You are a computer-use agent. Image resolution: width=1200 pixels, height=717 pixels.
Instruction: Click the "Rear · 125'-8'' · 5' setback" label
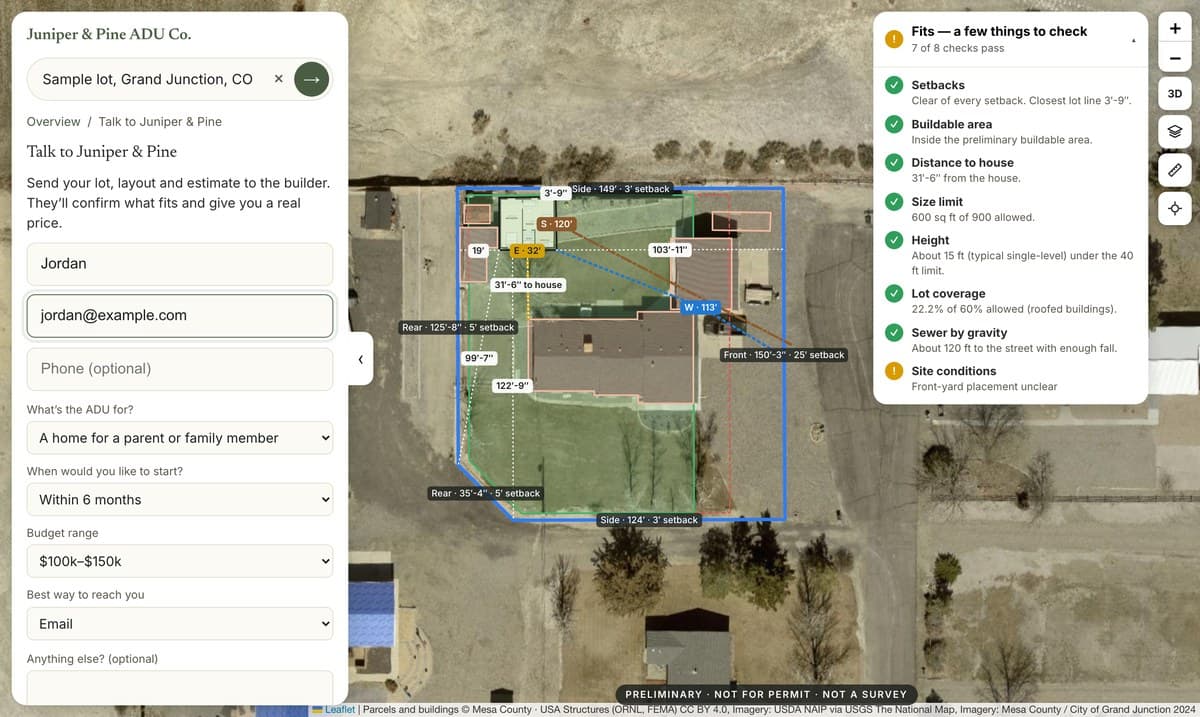(458, 327)
